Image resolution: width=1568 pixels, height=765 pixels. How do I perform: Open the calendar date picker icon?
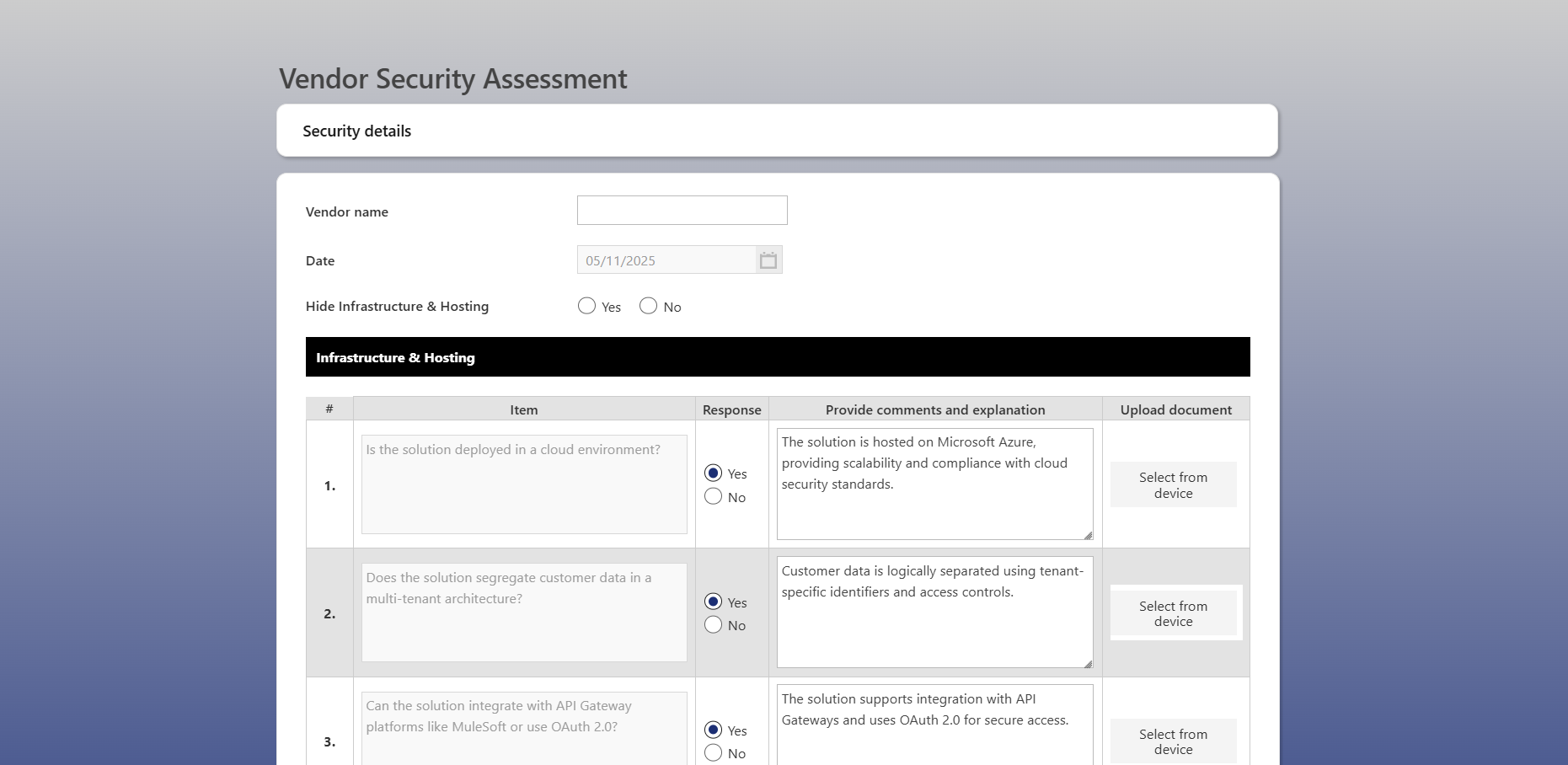pos(768,260)
